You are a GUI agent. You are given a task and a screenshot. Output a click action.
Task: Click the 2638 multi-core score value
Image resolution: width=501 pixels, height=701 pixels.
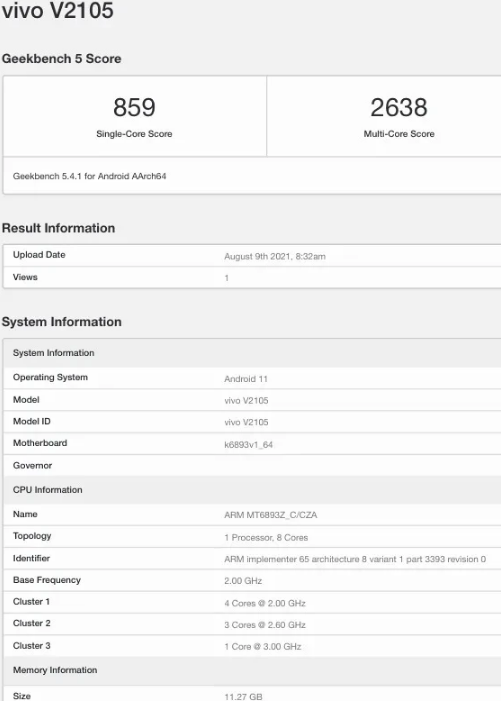coord(399,107)
